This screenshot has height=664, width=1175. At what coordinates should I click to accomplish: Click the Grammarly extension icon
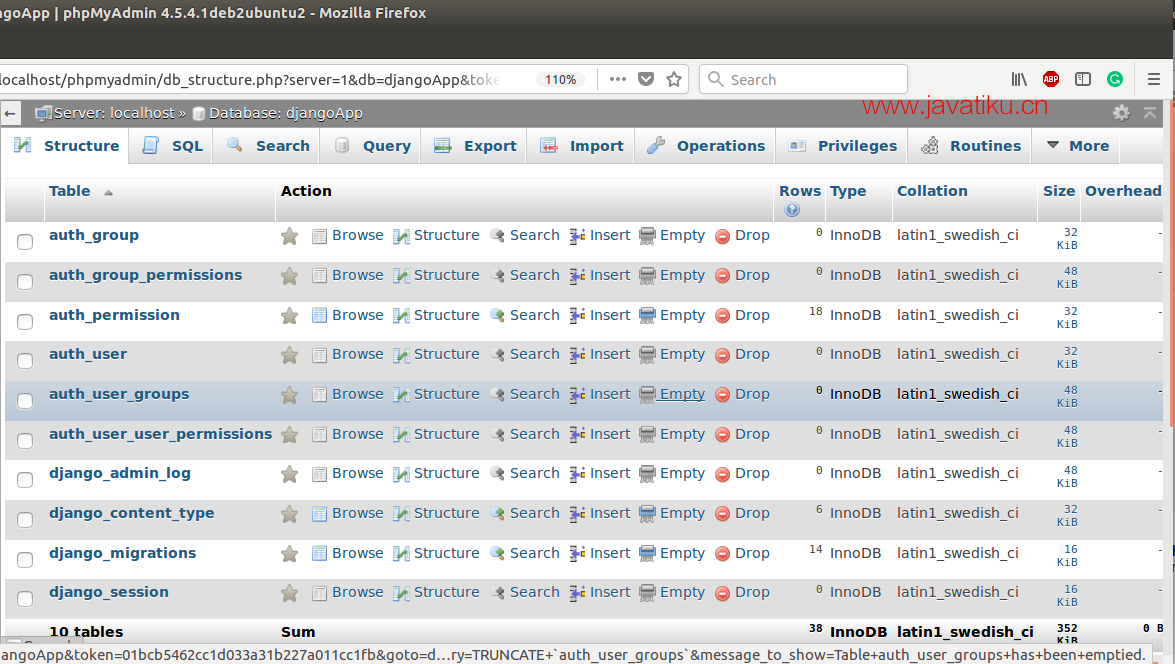click(1115, 79)
